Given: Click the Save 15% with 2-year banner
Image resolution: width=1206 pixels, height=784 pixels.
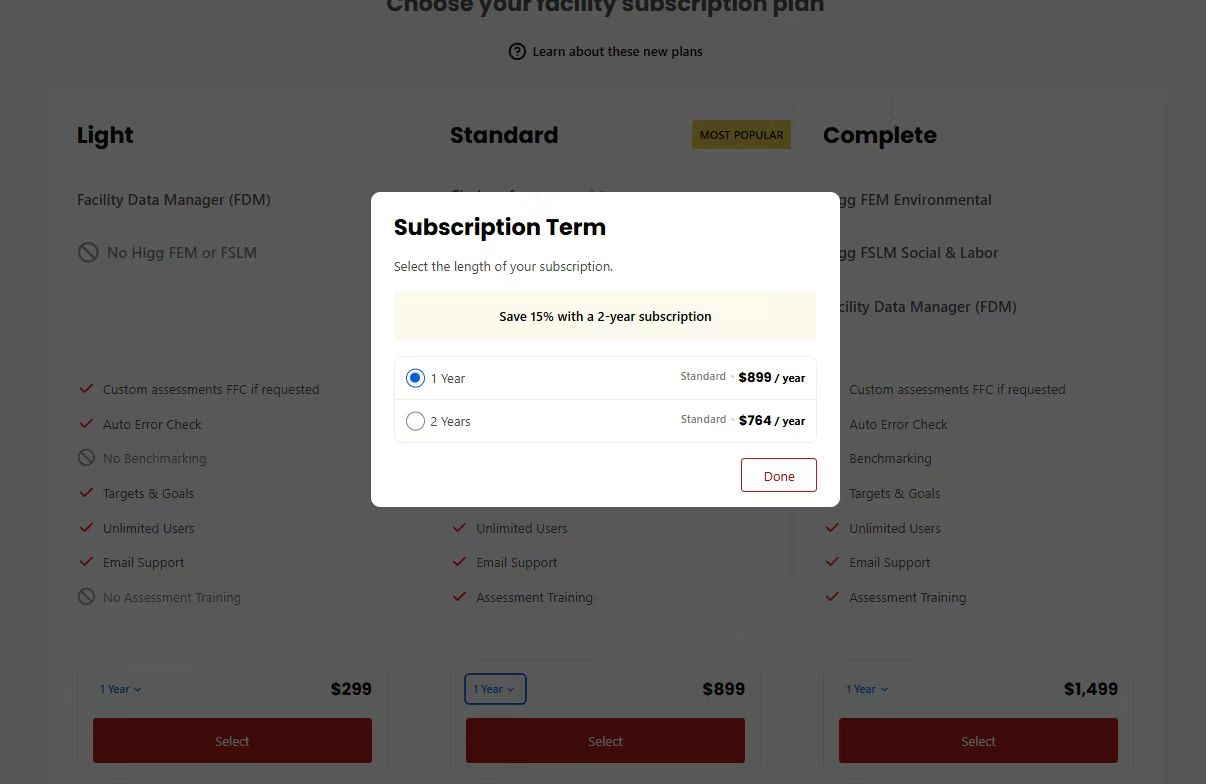Looking at the screenshot, I should pyautogui.click(x=605, y=316).
